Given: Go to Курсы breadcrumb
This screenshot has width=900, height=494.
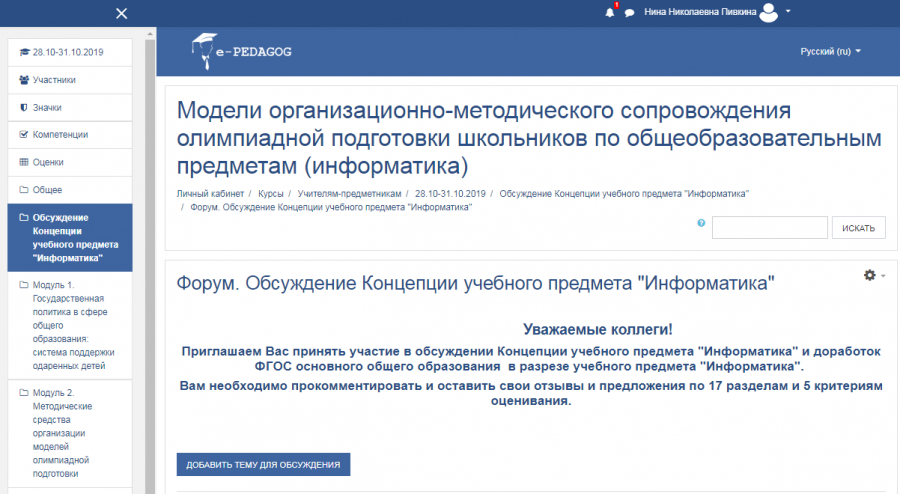Looking at the screenshot, I should click(x=270, y=194).
